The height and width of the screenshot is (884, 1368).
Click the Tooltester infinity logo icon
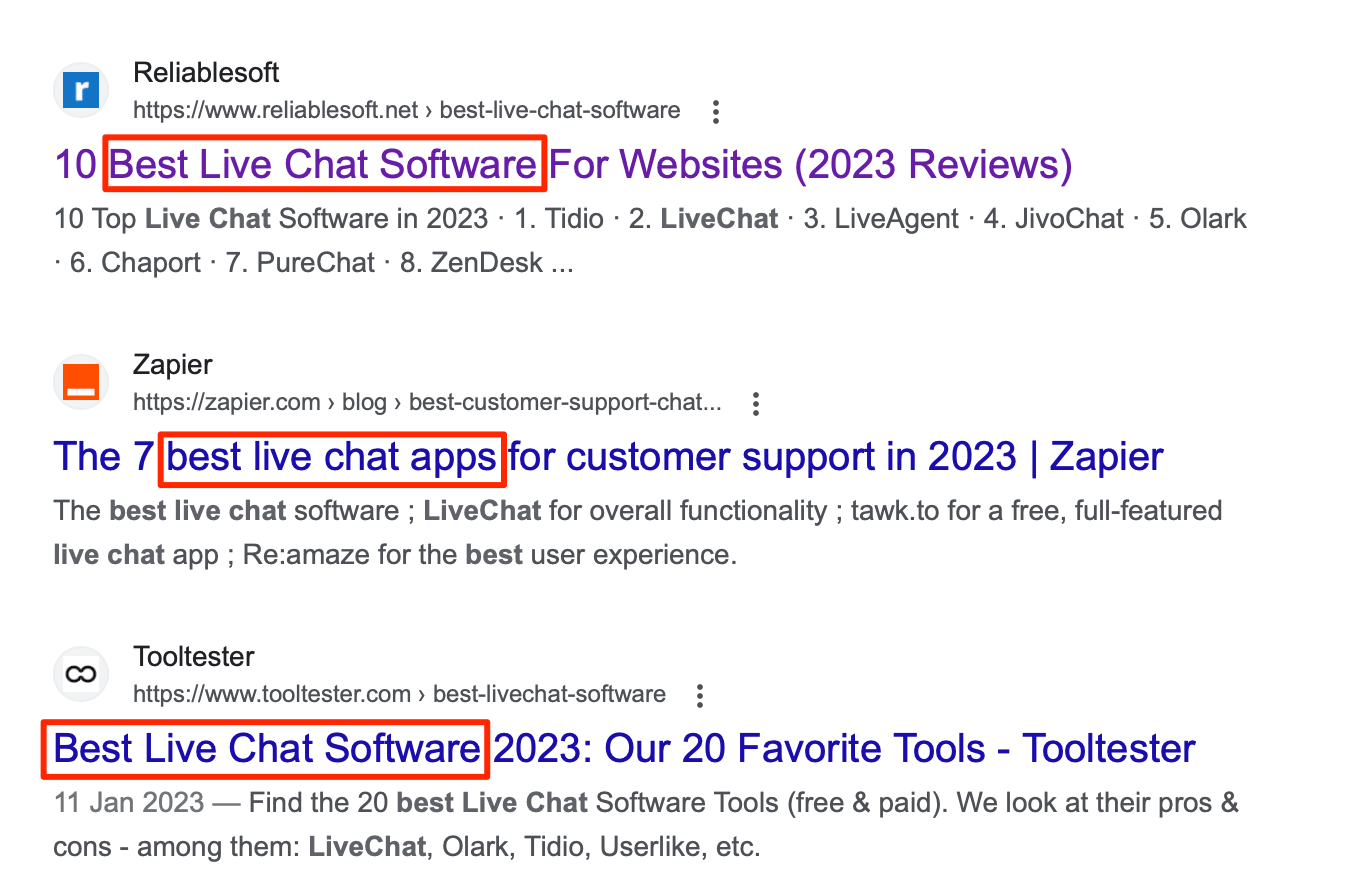tap(81, 675)
